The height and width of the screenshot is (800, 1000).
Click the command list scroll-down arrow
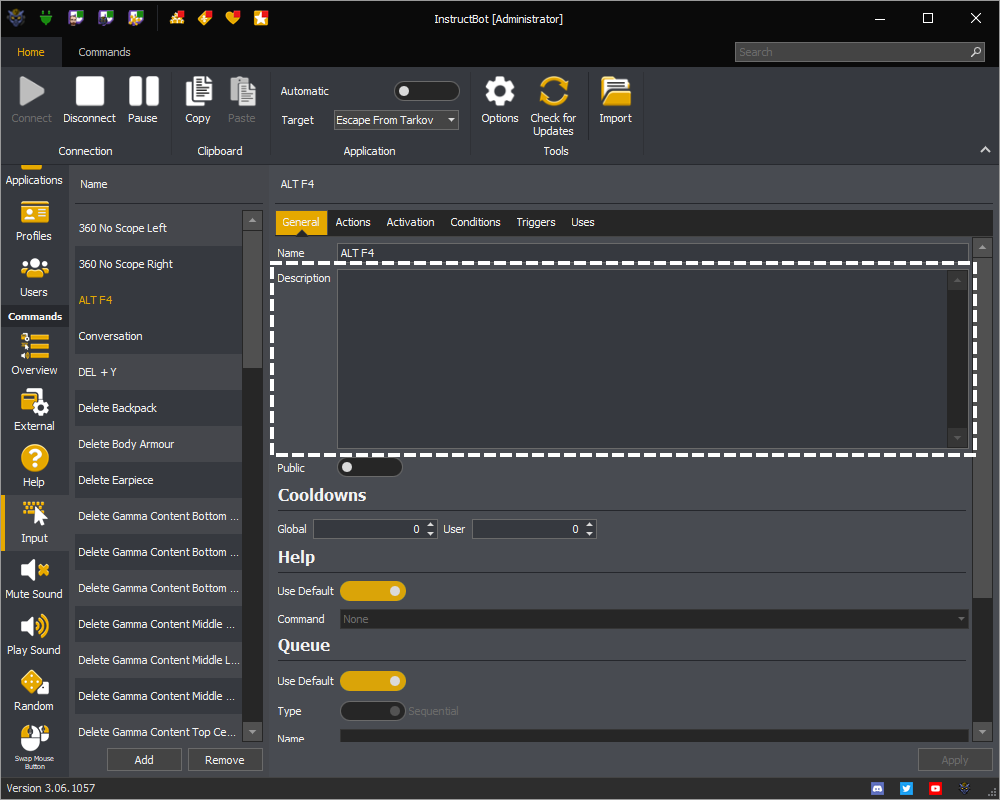253,732
